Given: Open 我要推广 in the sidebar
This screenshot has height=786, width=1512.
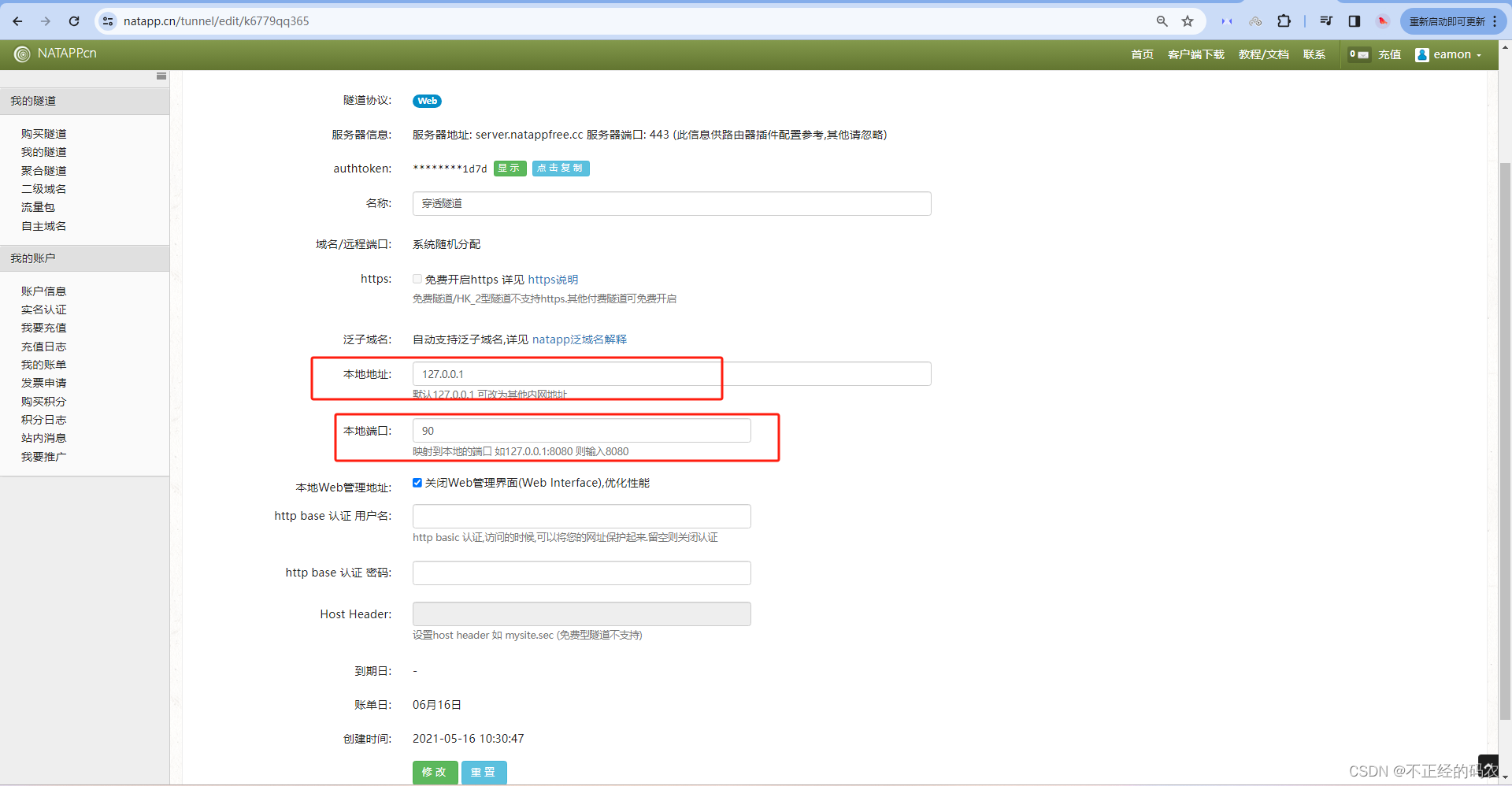Looking at the screenshot, I should tap(43, 457).
